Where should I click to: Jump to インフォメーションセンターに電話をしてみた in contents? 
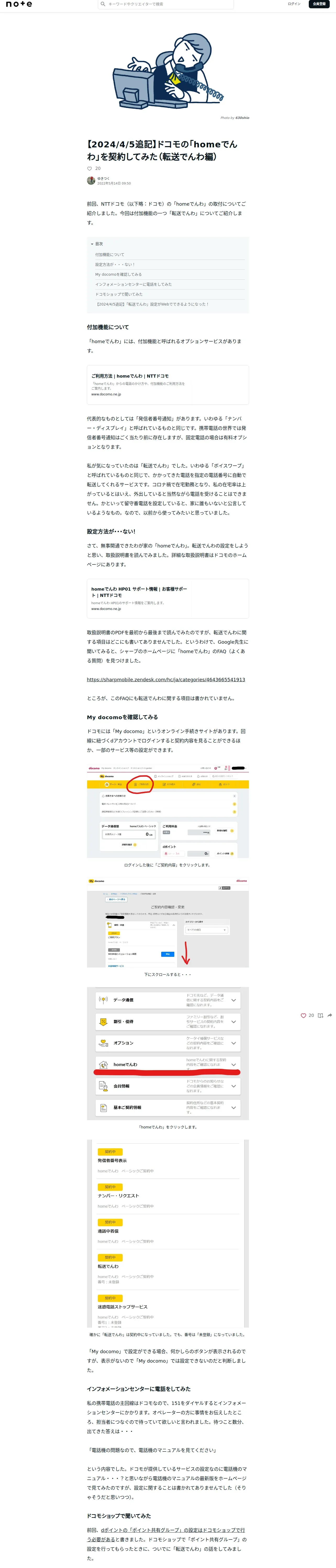133,284
